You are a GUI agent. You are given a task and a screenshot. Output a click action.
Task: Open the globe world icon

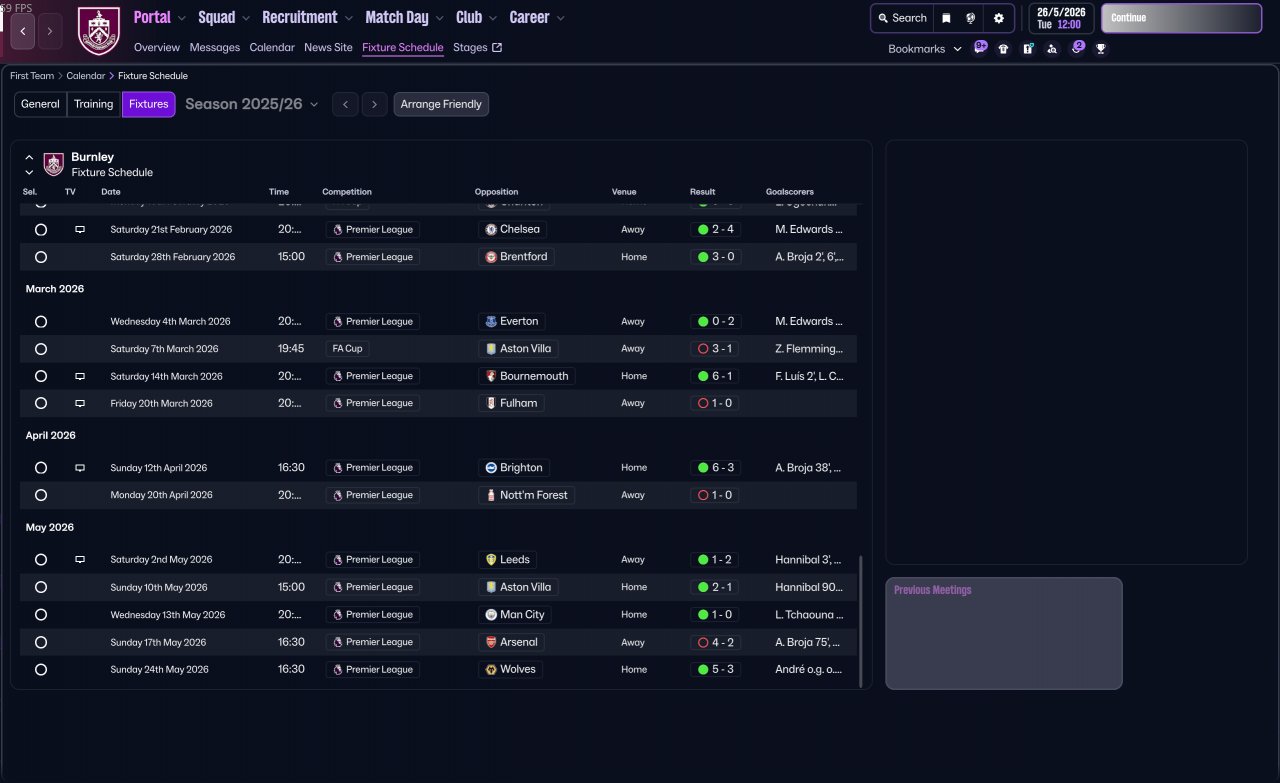(x=971, y=18)
